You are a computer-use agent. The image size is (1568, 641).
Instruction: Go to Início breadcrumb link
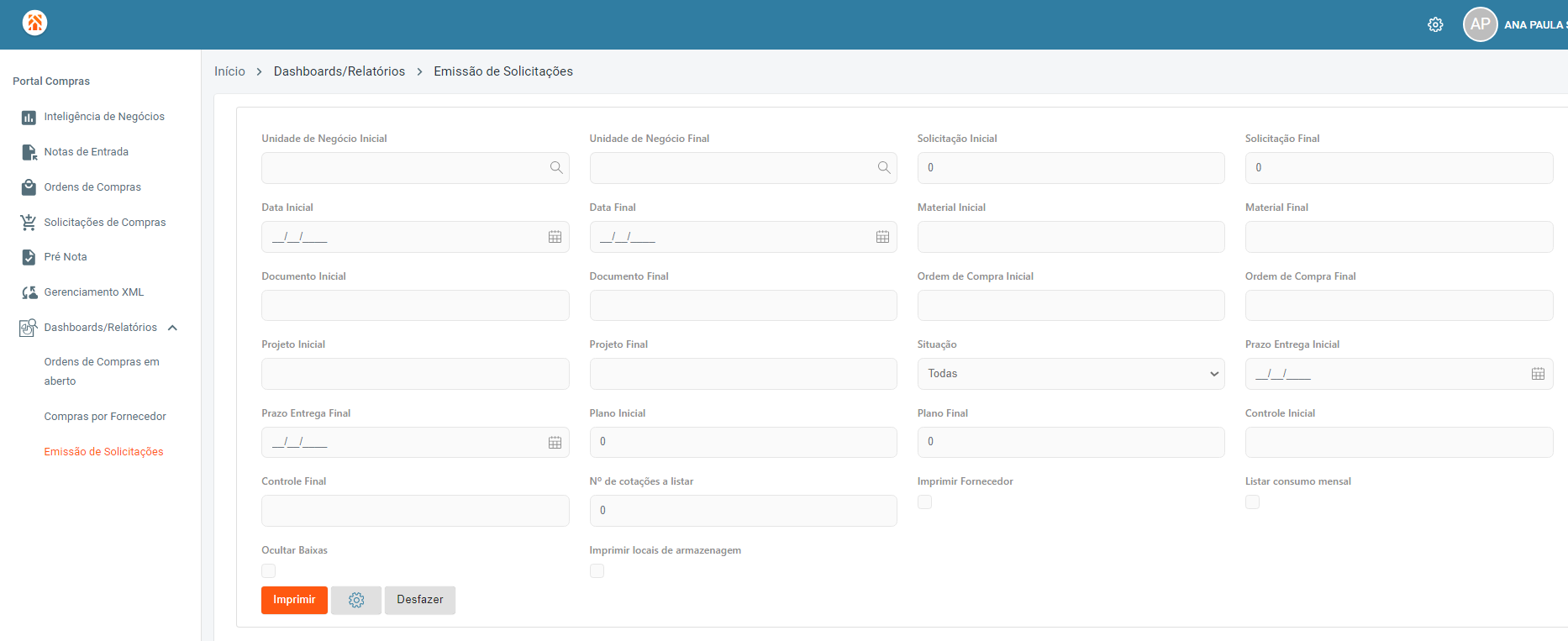pyautogui.click(x=229, y=71)
